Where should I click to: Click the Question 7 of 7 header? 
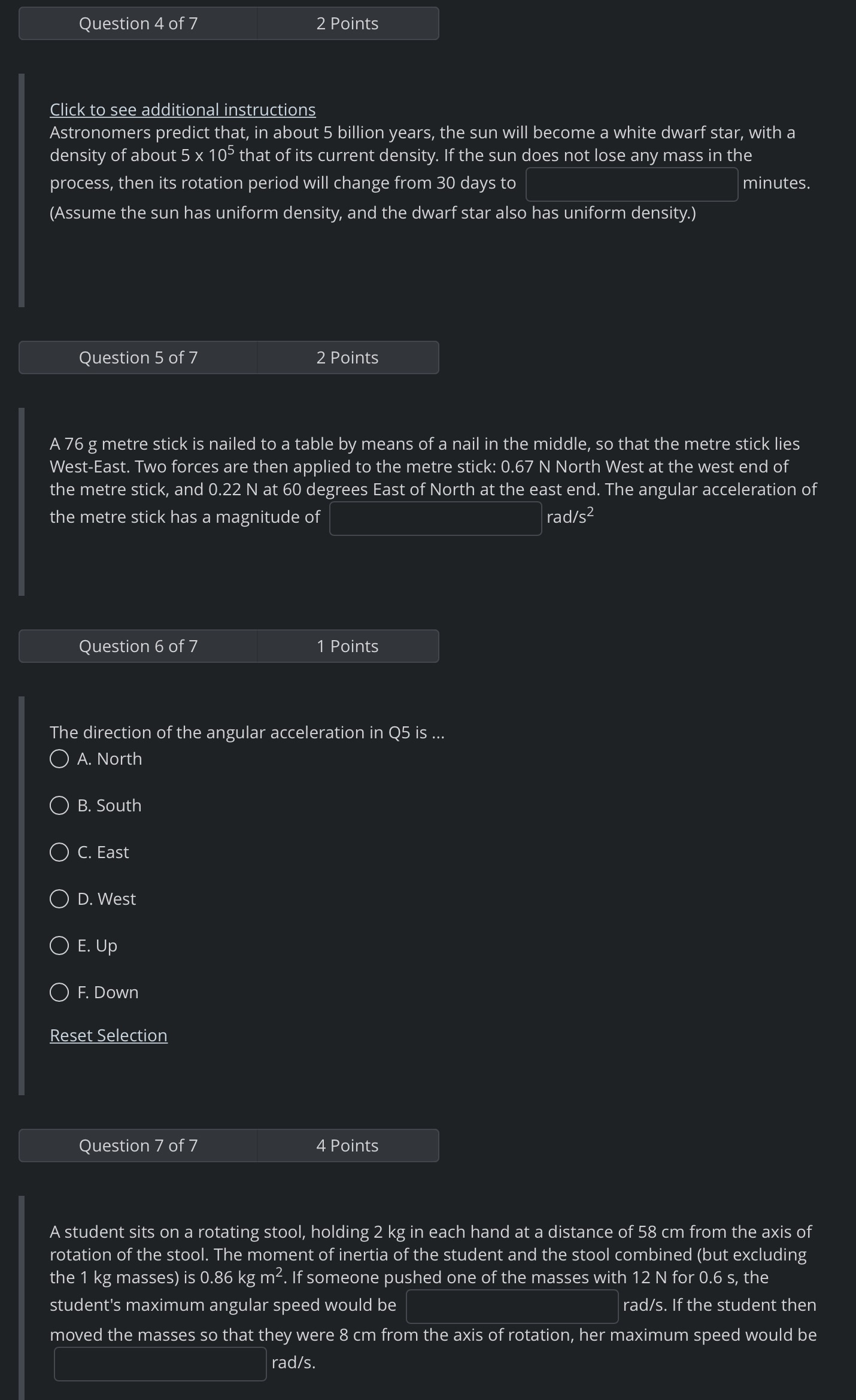pyautogui.click(x=138, y=1145)
